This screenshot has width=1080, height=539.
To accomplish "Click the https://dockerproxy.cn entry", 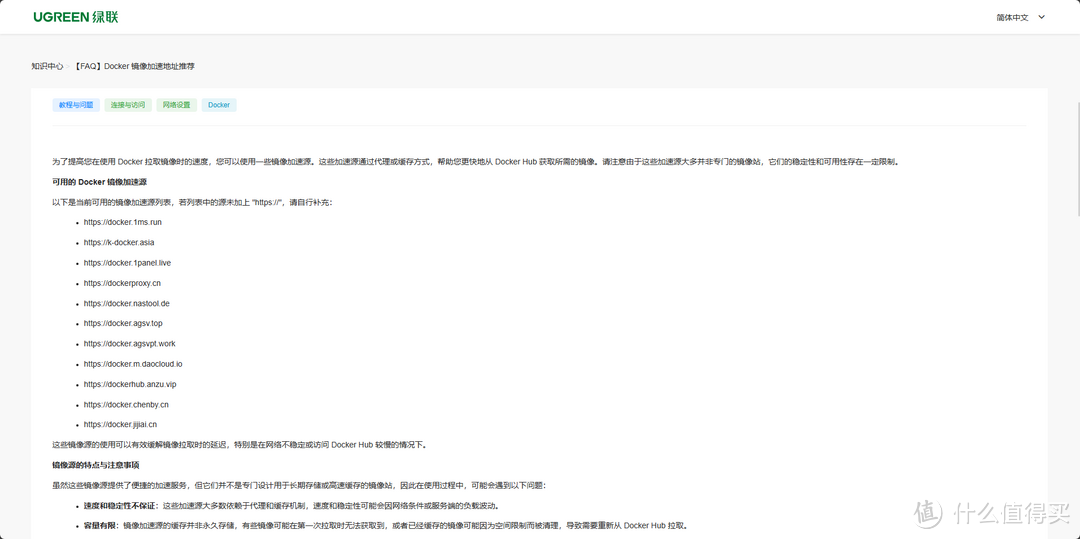I will tap(123, 283).
